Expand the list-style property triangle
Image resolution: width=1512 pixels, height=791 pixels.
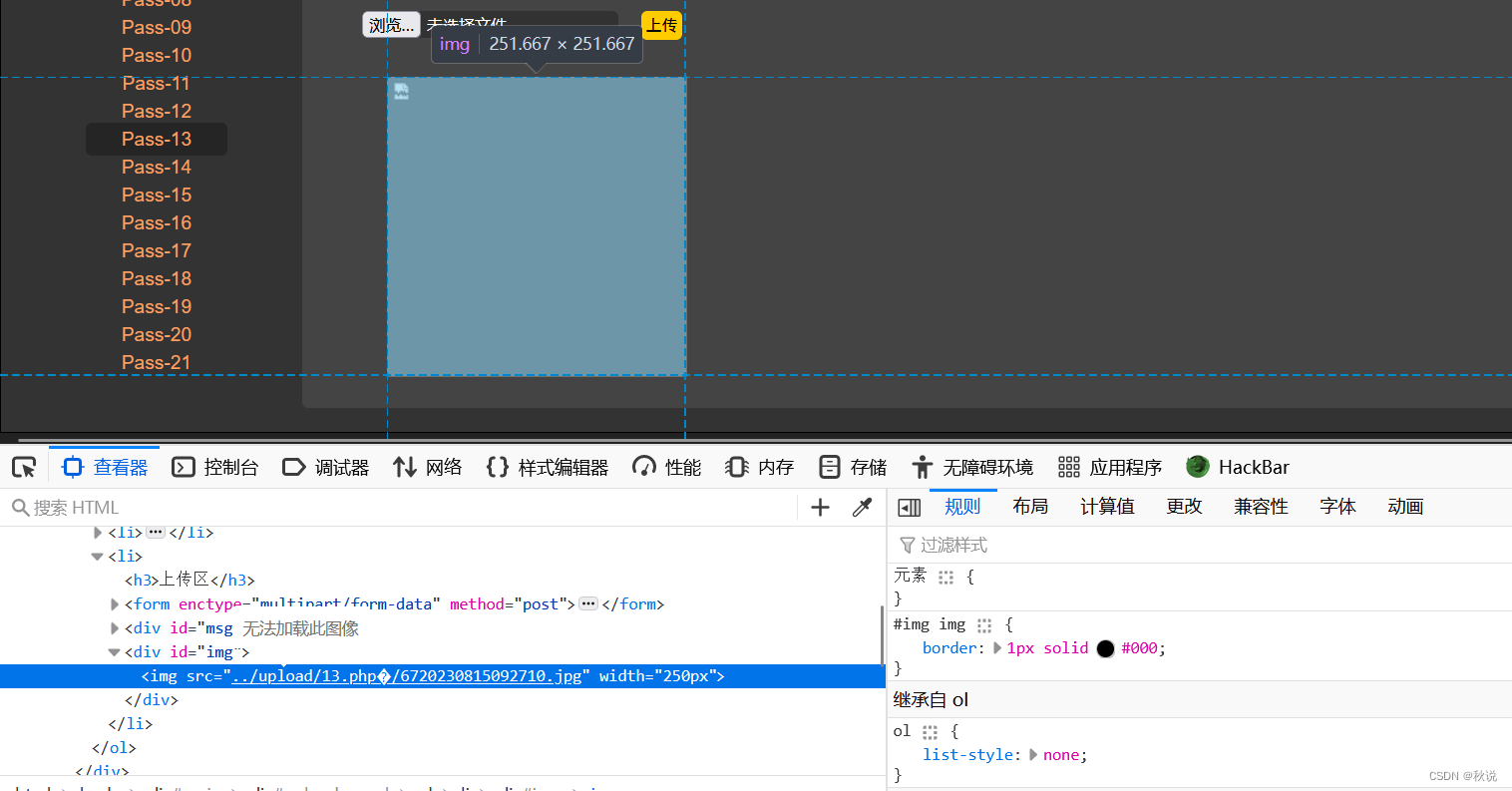1033,754
